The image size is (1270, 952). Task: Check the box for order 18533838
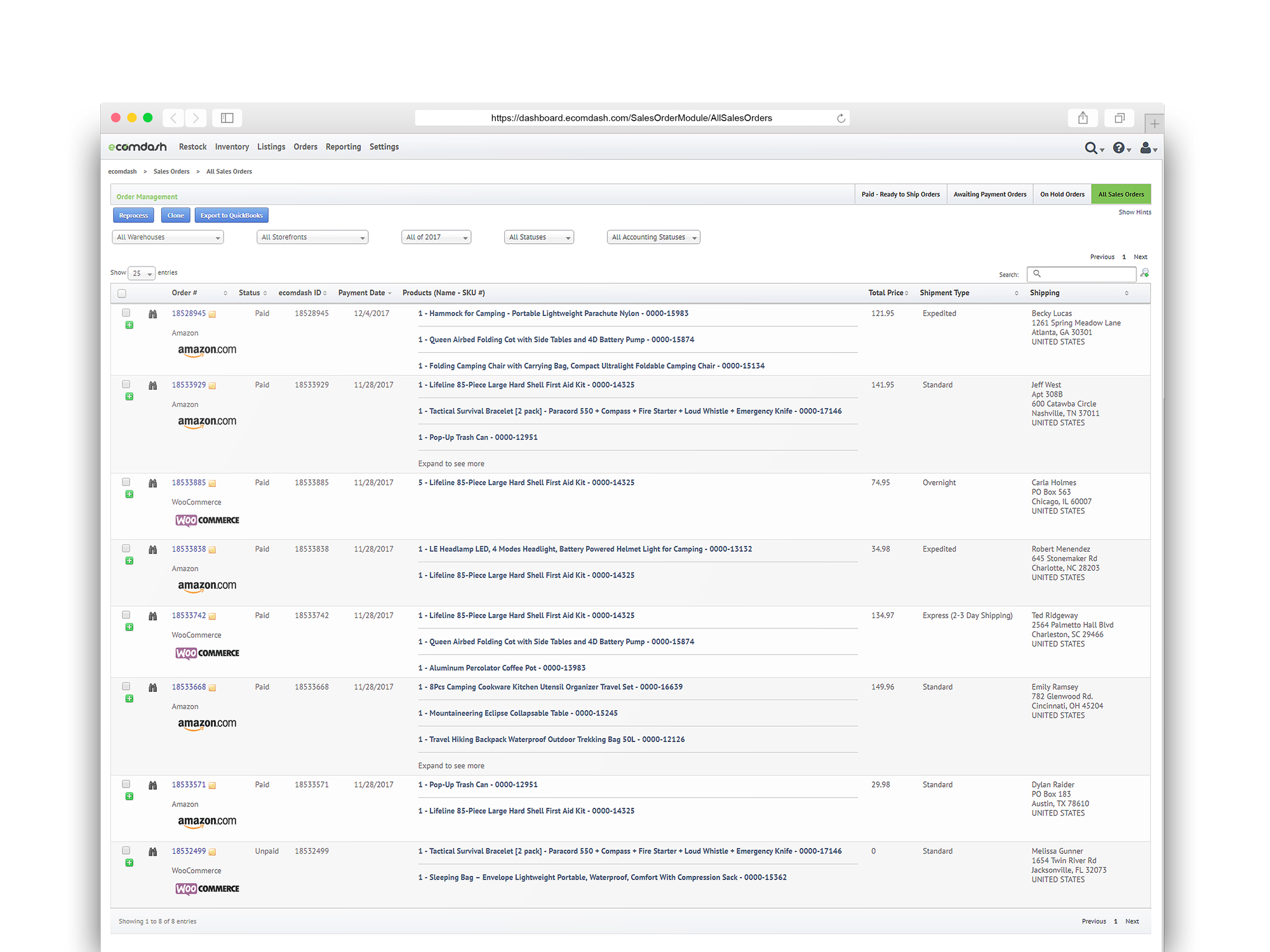tap(126, 549)
